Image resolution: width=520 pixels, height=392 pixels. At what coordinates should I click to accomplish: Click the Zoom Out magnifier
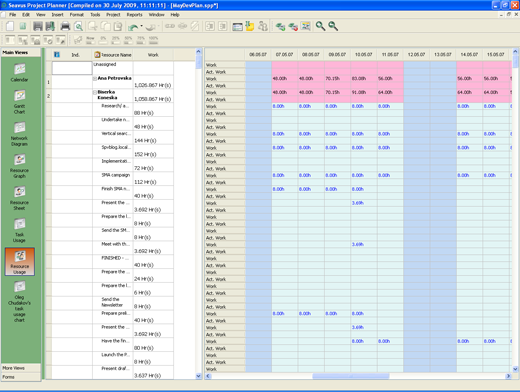[x=333, y=26]
